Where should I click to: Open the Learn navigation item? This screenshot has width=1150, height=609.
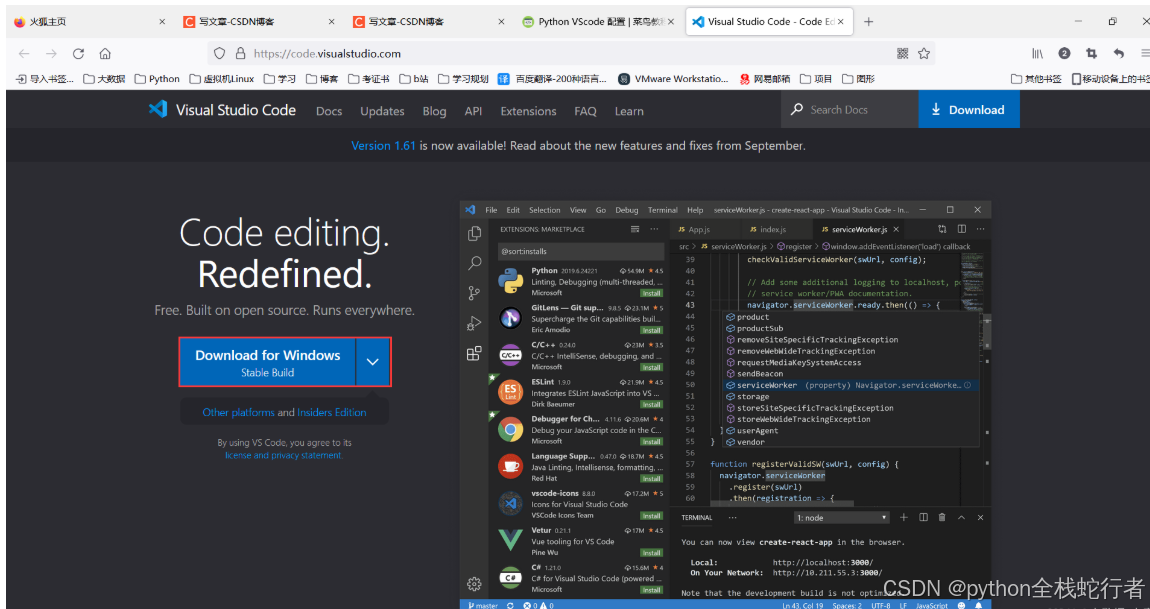[629, 111]
